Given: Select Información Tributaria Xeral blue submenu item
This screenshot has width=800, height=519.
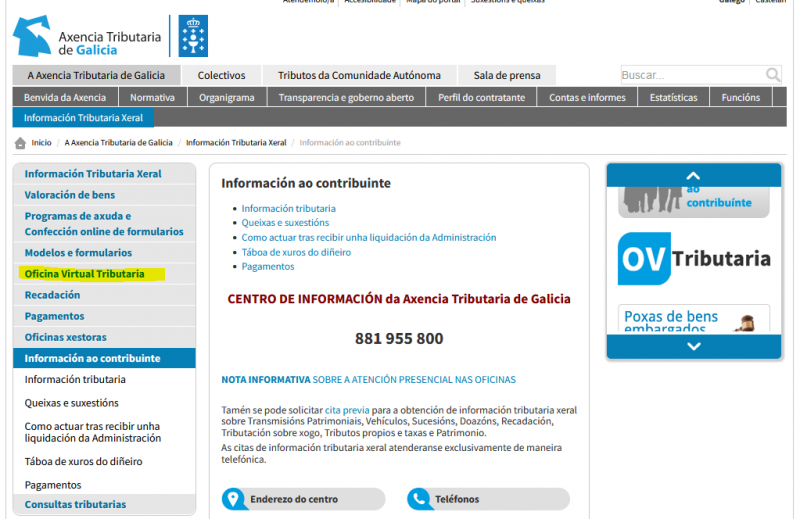Looking at the screenshot, I should coord(83,117).
